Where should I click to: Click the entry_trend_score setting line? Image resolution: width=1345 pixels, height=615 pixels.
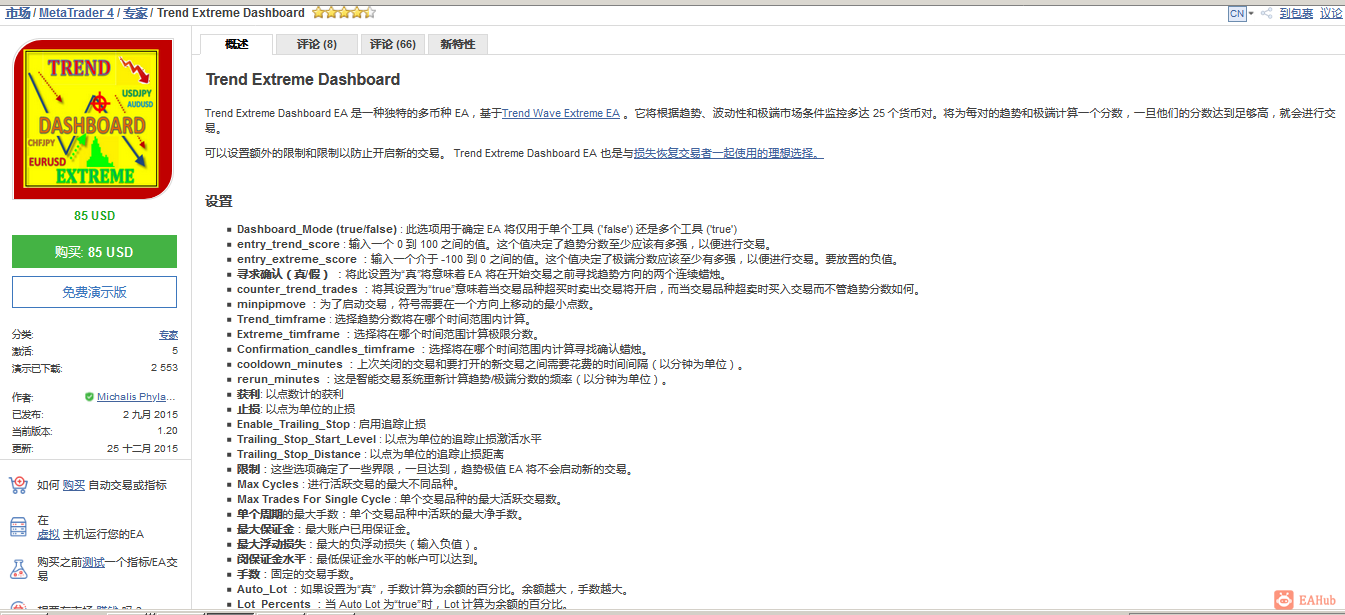pos(503,245)
